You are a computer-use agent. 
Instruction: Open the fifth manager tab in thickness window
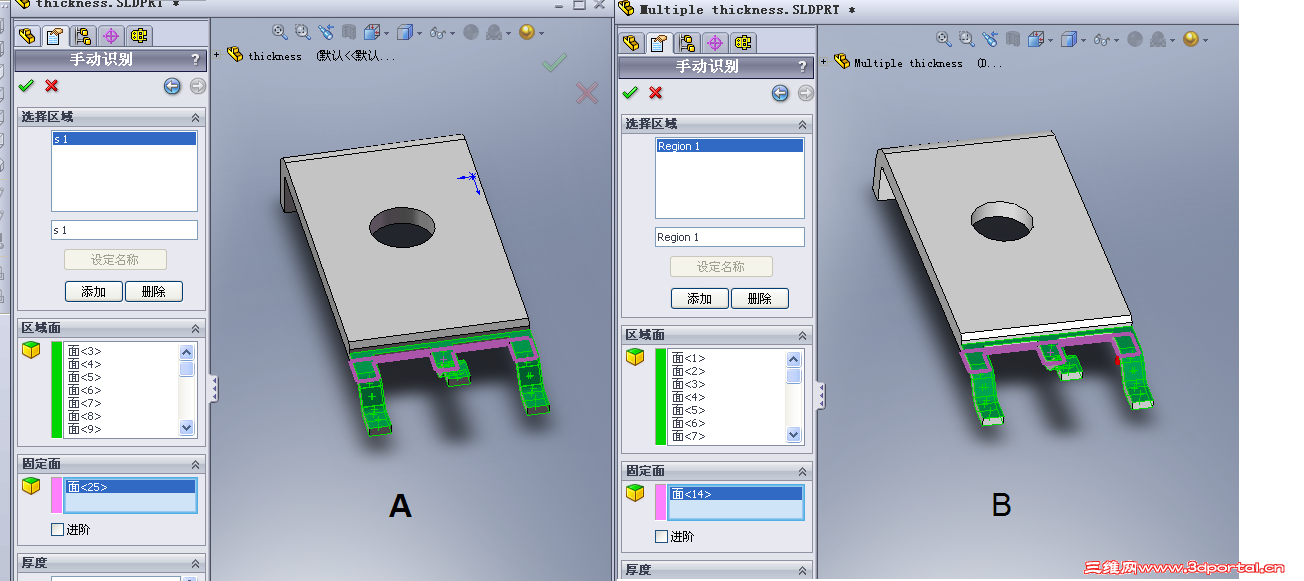tap(139, 36)
